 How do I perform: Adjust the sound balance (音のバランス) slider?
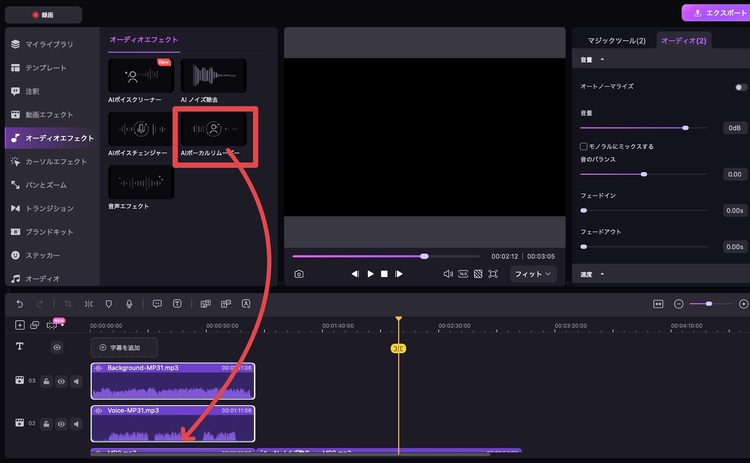click(644, 174)
